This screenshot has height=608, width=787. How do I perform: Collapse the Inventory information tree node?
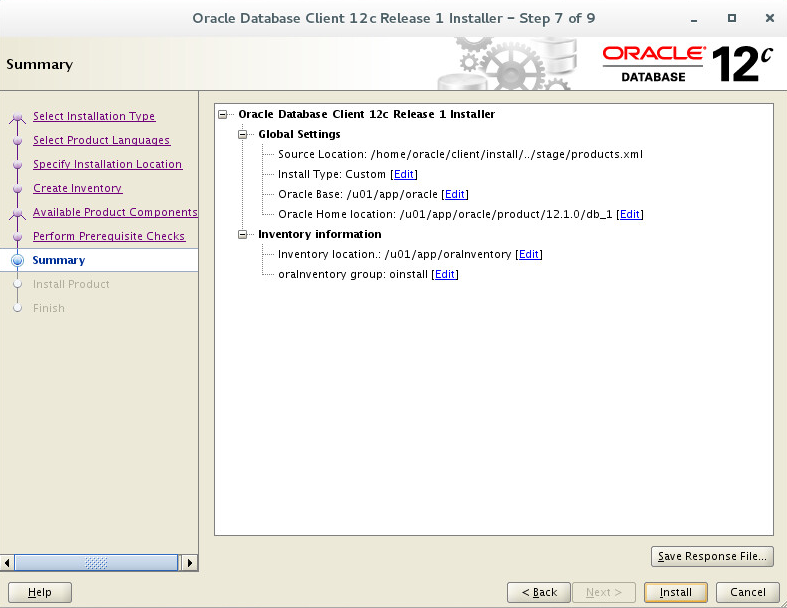[243, 234]
